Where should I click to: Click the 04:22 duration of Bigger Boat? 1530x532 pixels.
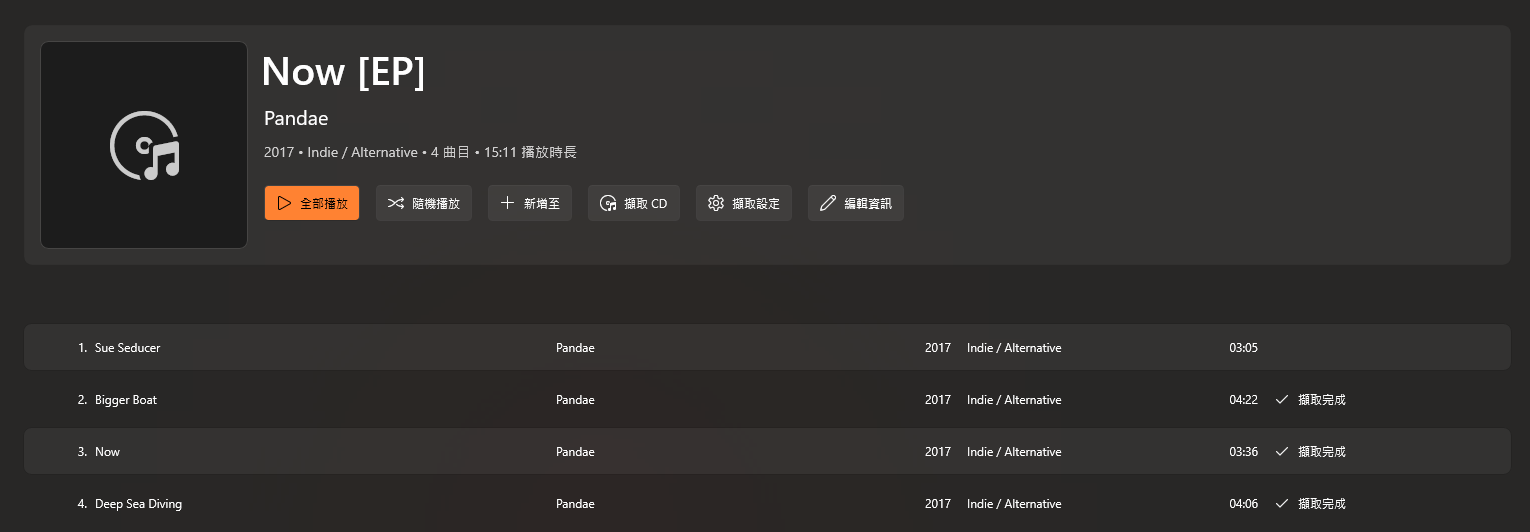1243,400
